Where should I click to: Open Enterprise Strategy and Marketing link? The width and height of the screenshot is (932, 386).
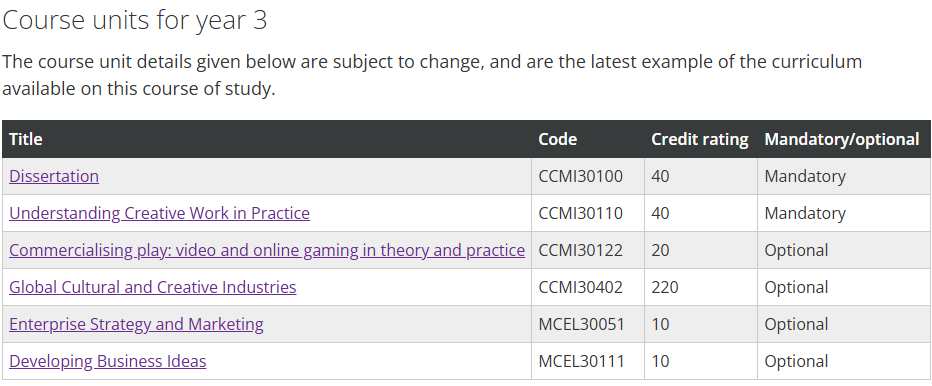pyautogui.click(x=136, y=324)
